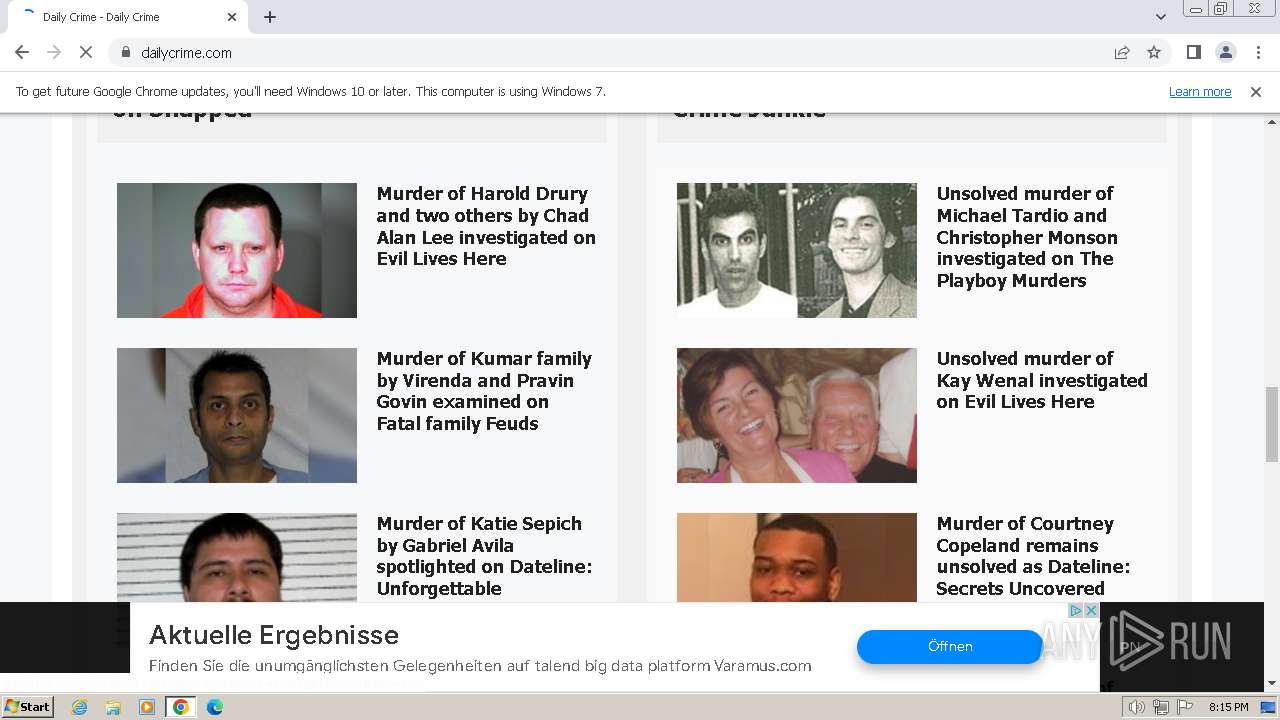This screenshot has width=1280, height=720.
Task: View site info via lock icon
Action: 125,52
